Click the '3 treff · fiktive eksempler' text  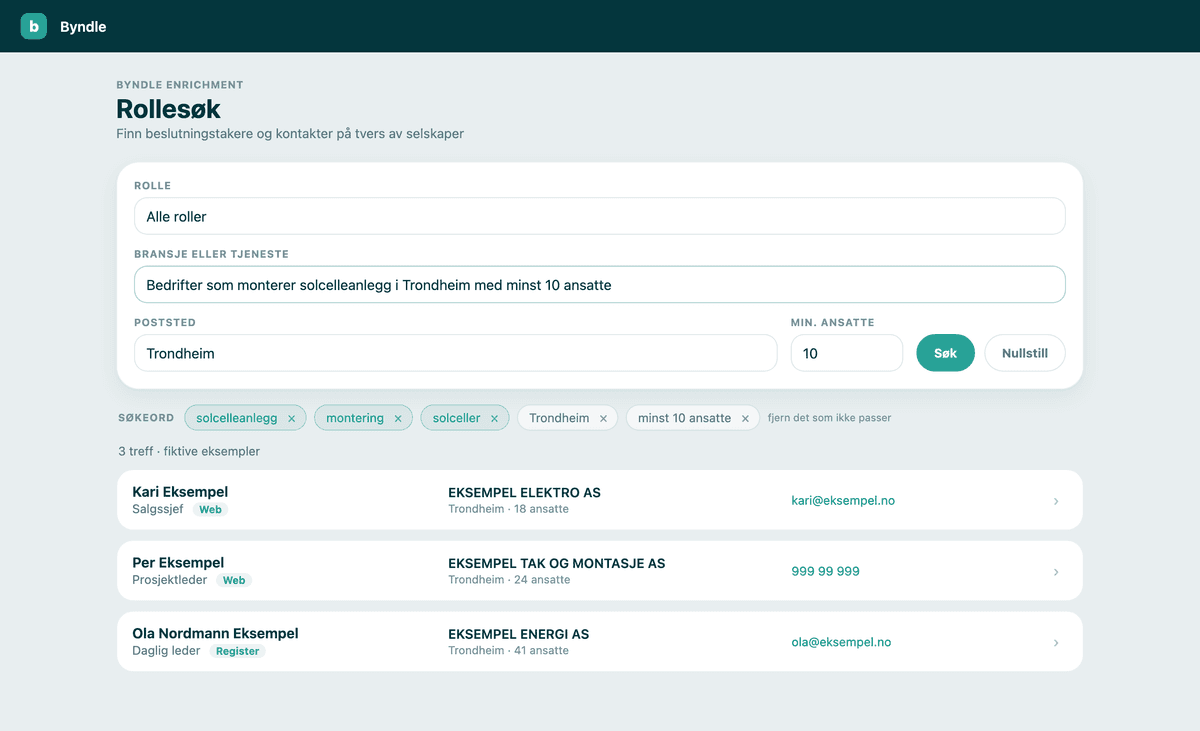point(189,451)
